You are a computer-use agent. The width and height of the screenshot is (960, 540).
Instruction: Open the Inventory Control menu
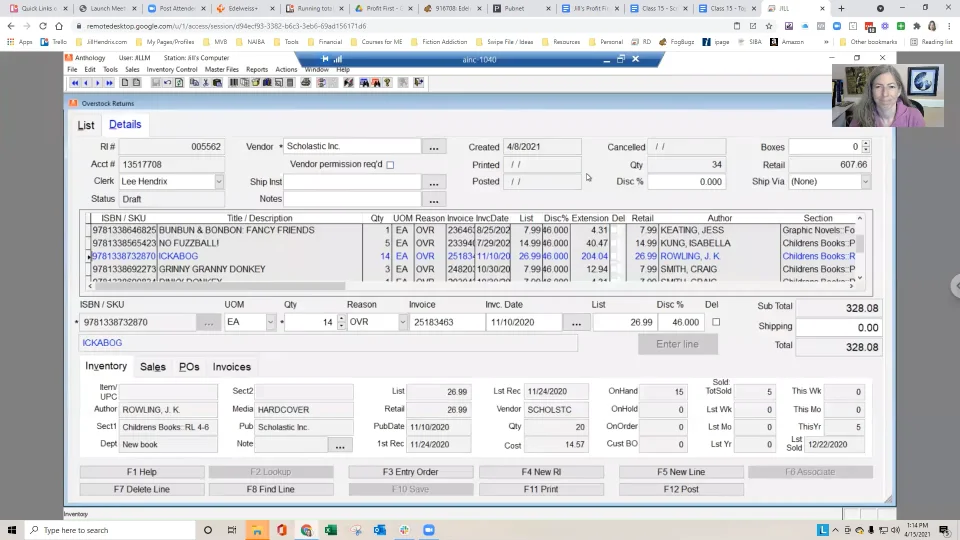tap(172, 70)
